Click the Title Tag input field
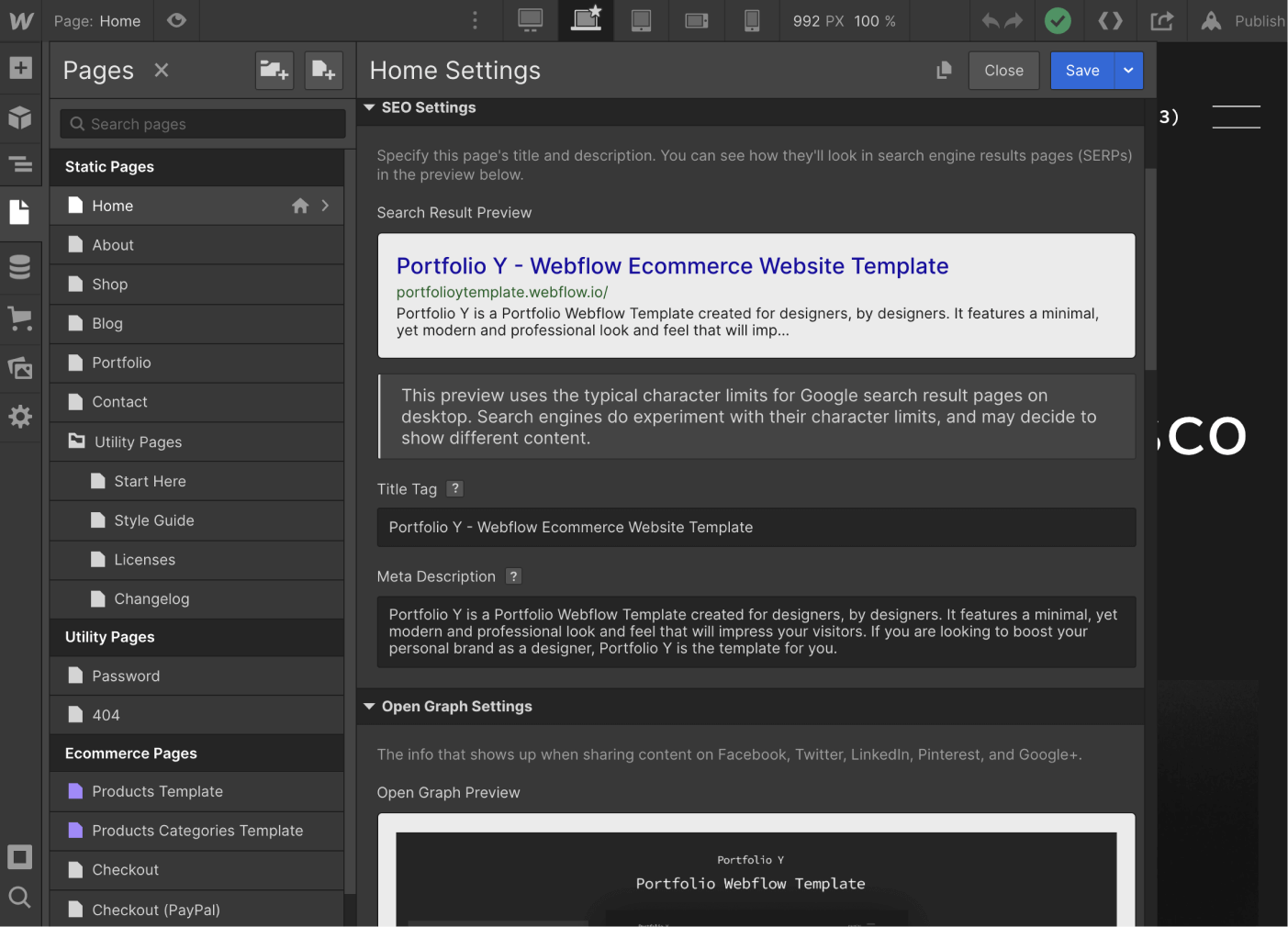The width and height of the screenshot is (1288, 927). coord(756,528)
